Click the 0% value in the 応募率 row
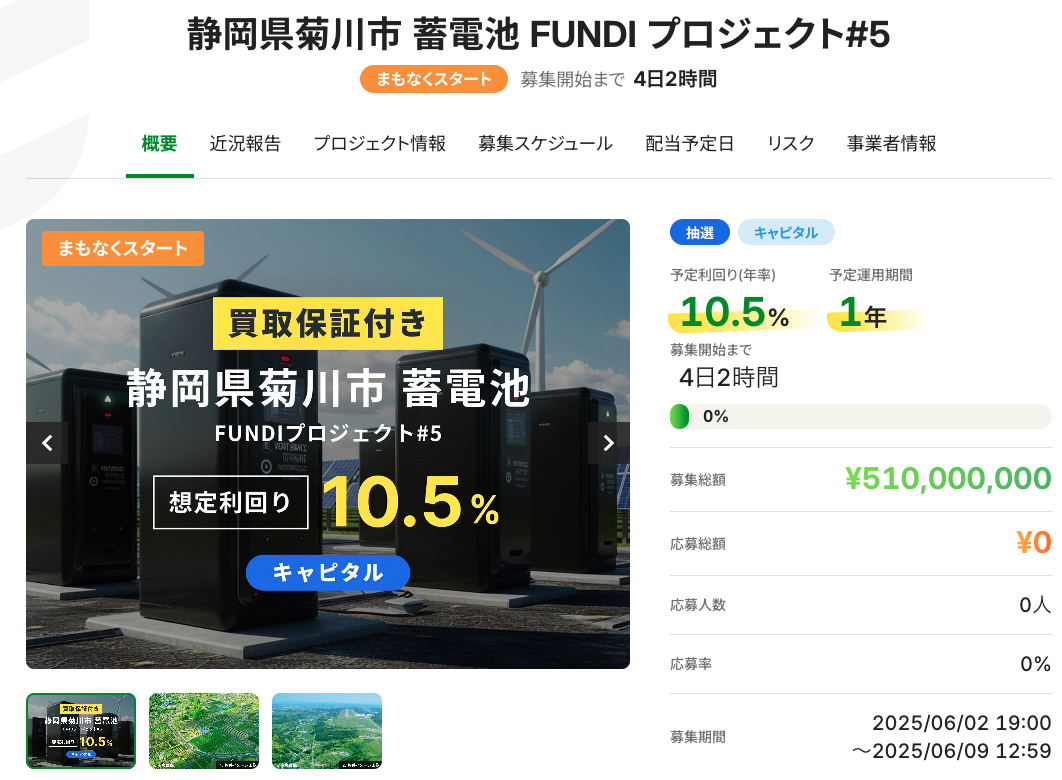Viewport: 1062px width, 780px height. click(x=1036, y=664)
